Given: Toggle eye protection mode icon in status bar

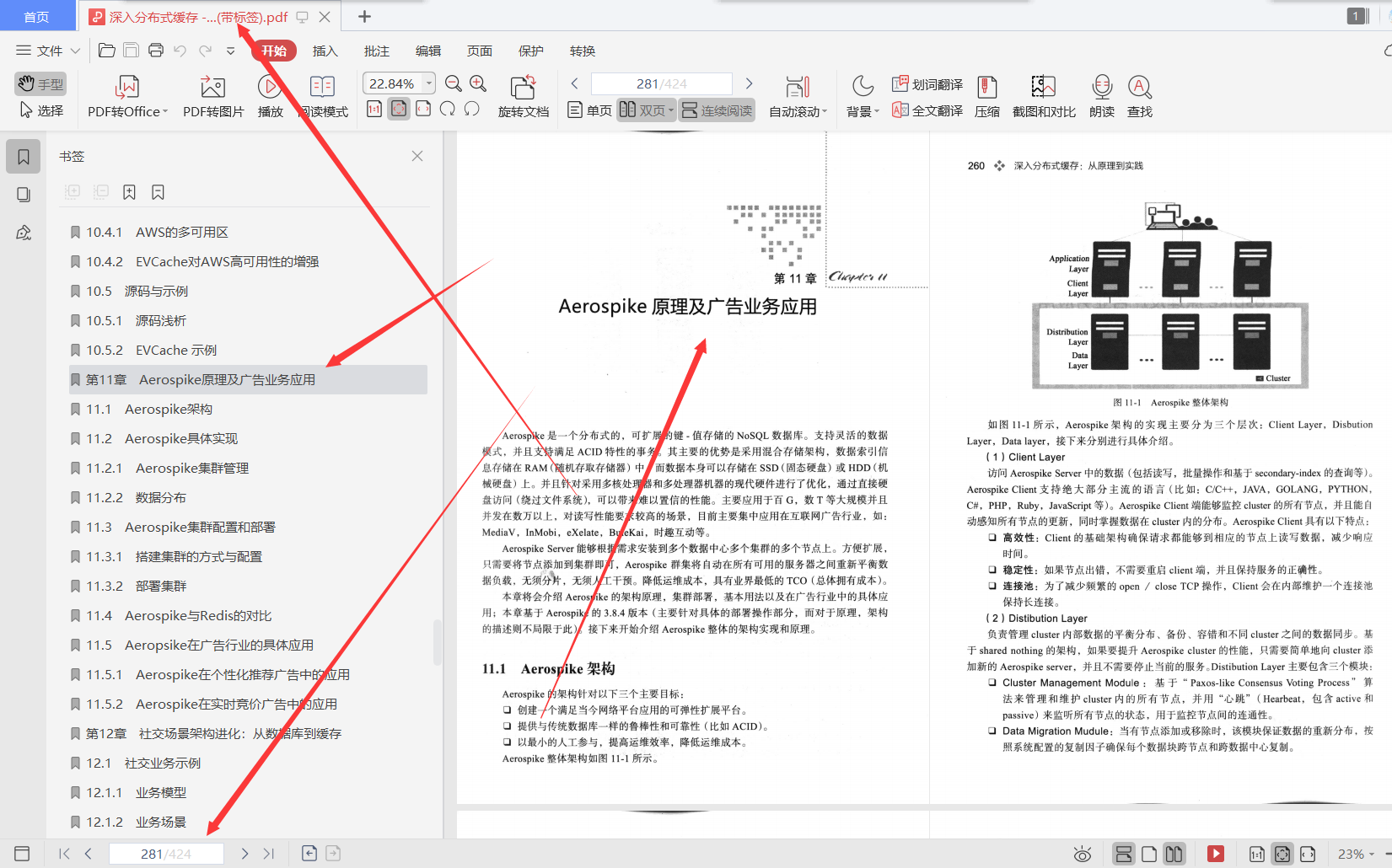Looking at the screenshot, I should click(x=1083, y=855).
